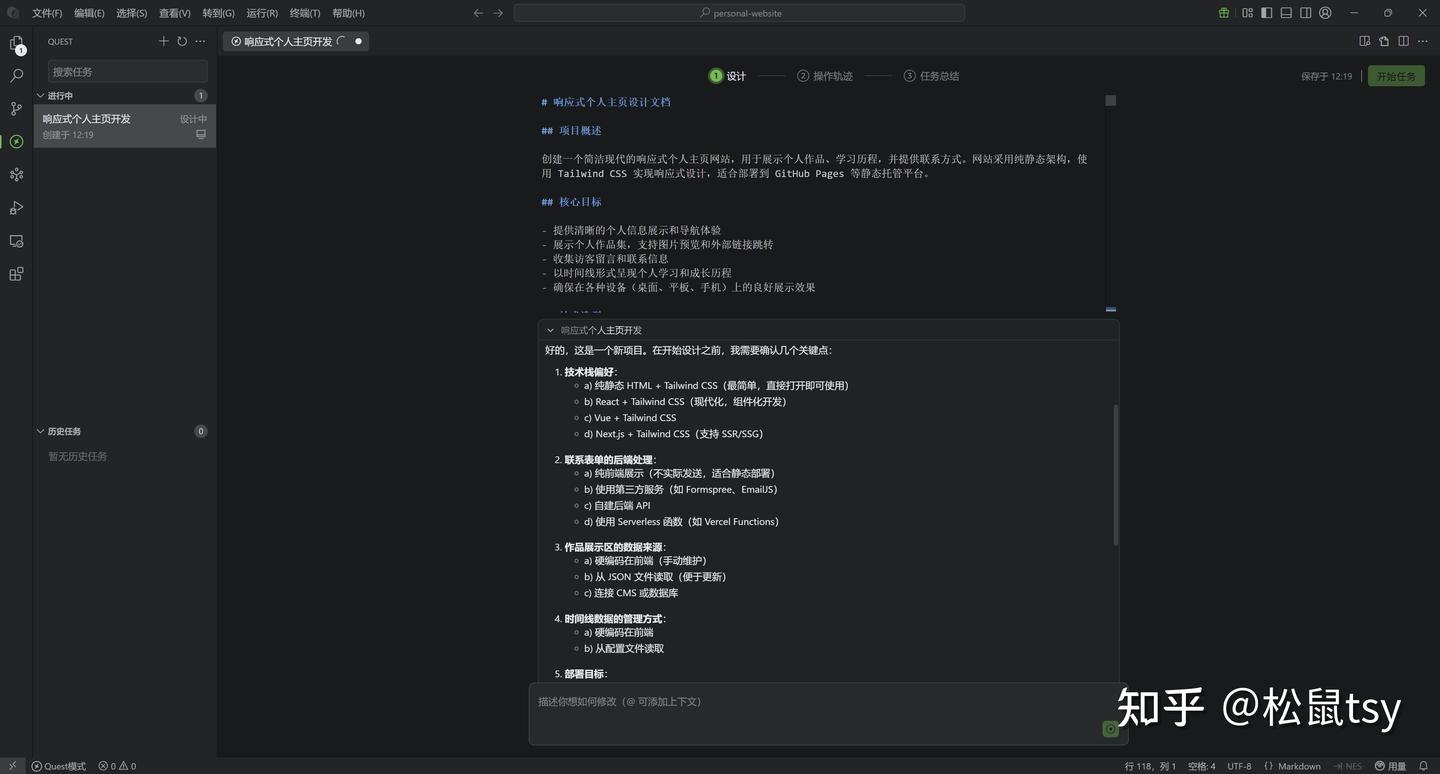The image size is (1440, 774).
Task: Switch to the 操作轨迹 step tab
Action: 825,75
